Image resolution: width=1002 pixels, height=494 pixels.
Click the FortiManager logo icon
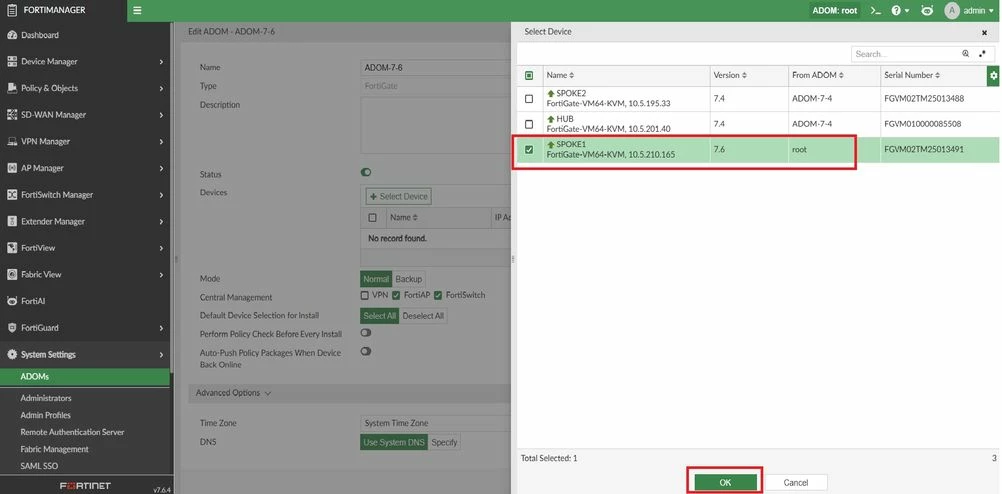pyautogui.click(x=12, y=11)
